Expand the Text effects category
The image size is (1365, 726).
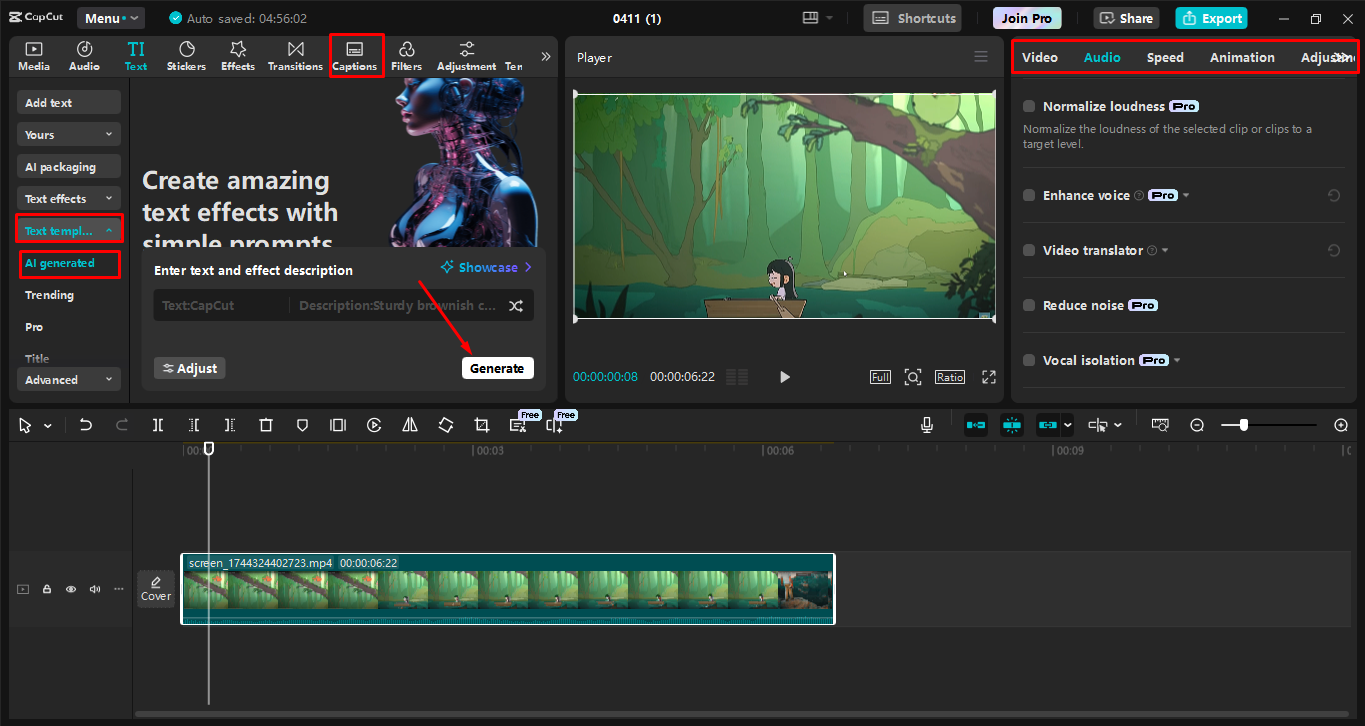[69, 199]
